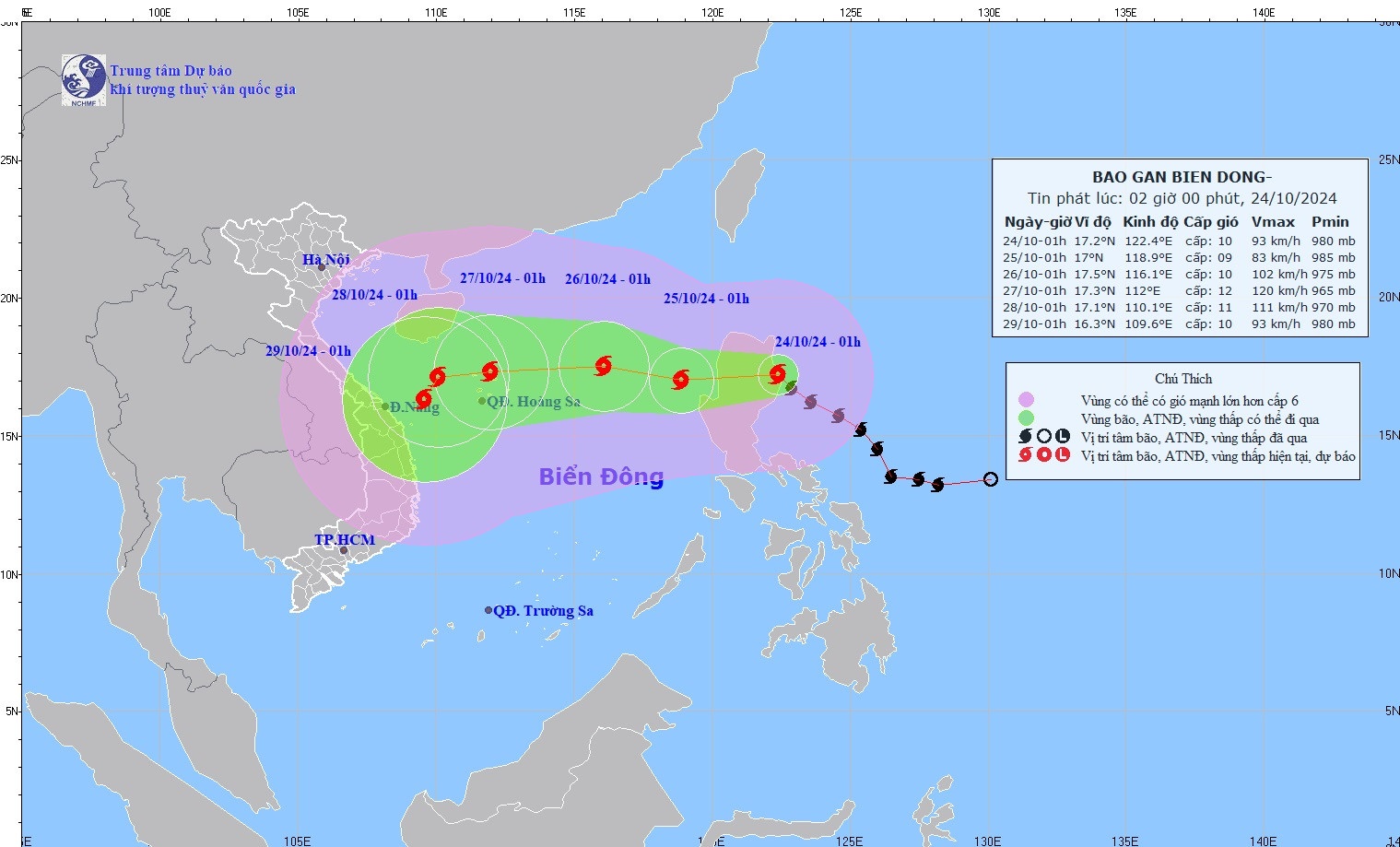The image size is (1400, 847).
Task: Click the forecast storm icon for 28/10/24
Action: coord(437,376)
